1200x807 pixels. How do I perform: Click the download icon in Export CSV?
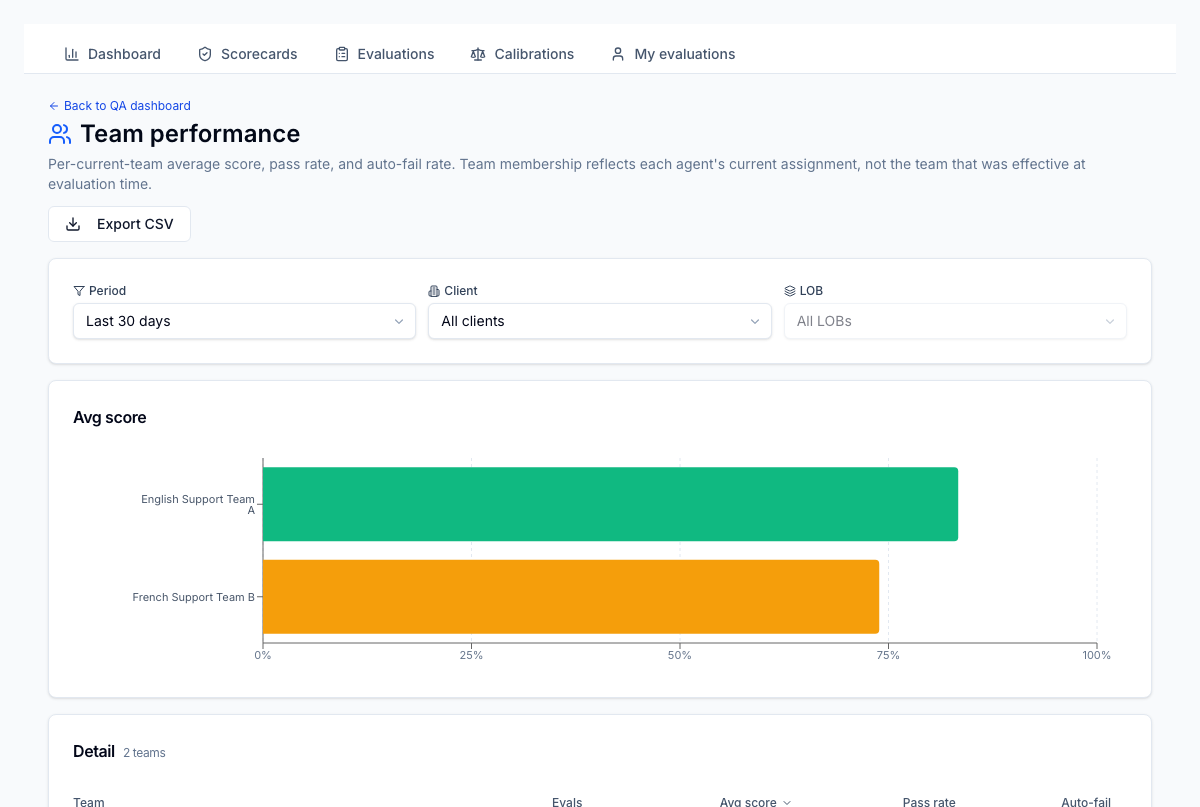(73, 224)
